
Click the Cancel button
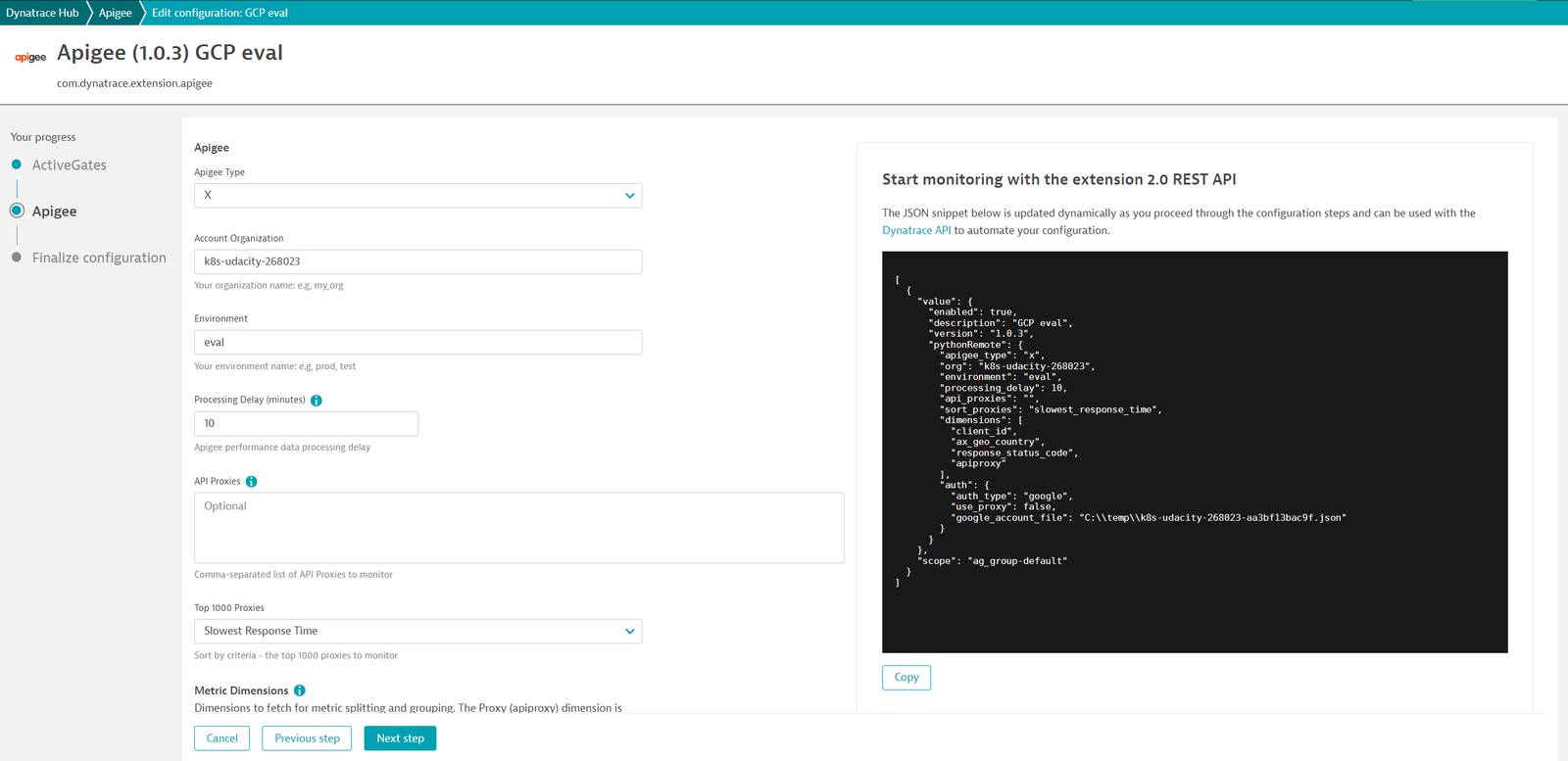222,738
